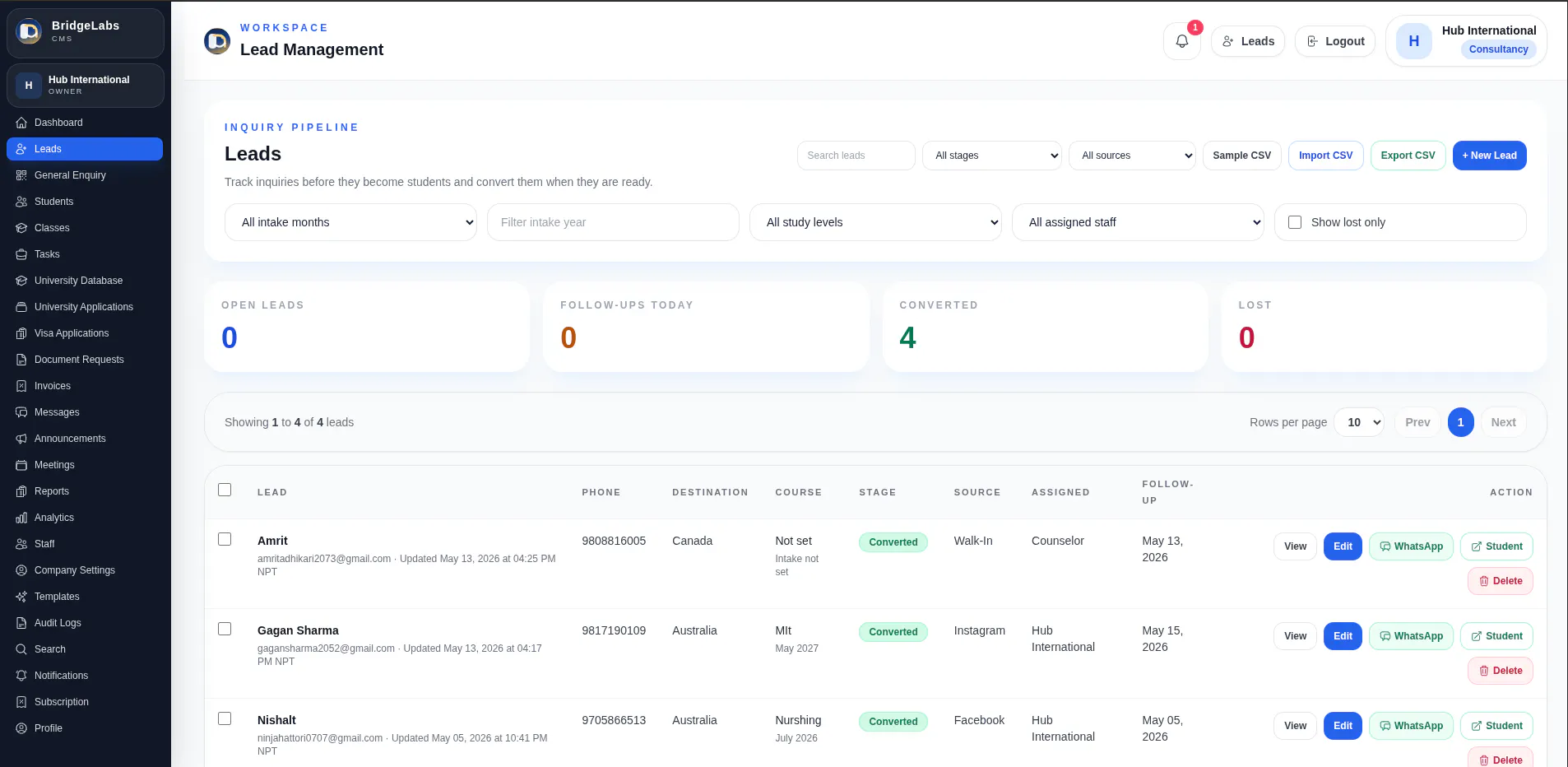Click the Export CSV button
1568x767 pixels.
coord(1408,156)
